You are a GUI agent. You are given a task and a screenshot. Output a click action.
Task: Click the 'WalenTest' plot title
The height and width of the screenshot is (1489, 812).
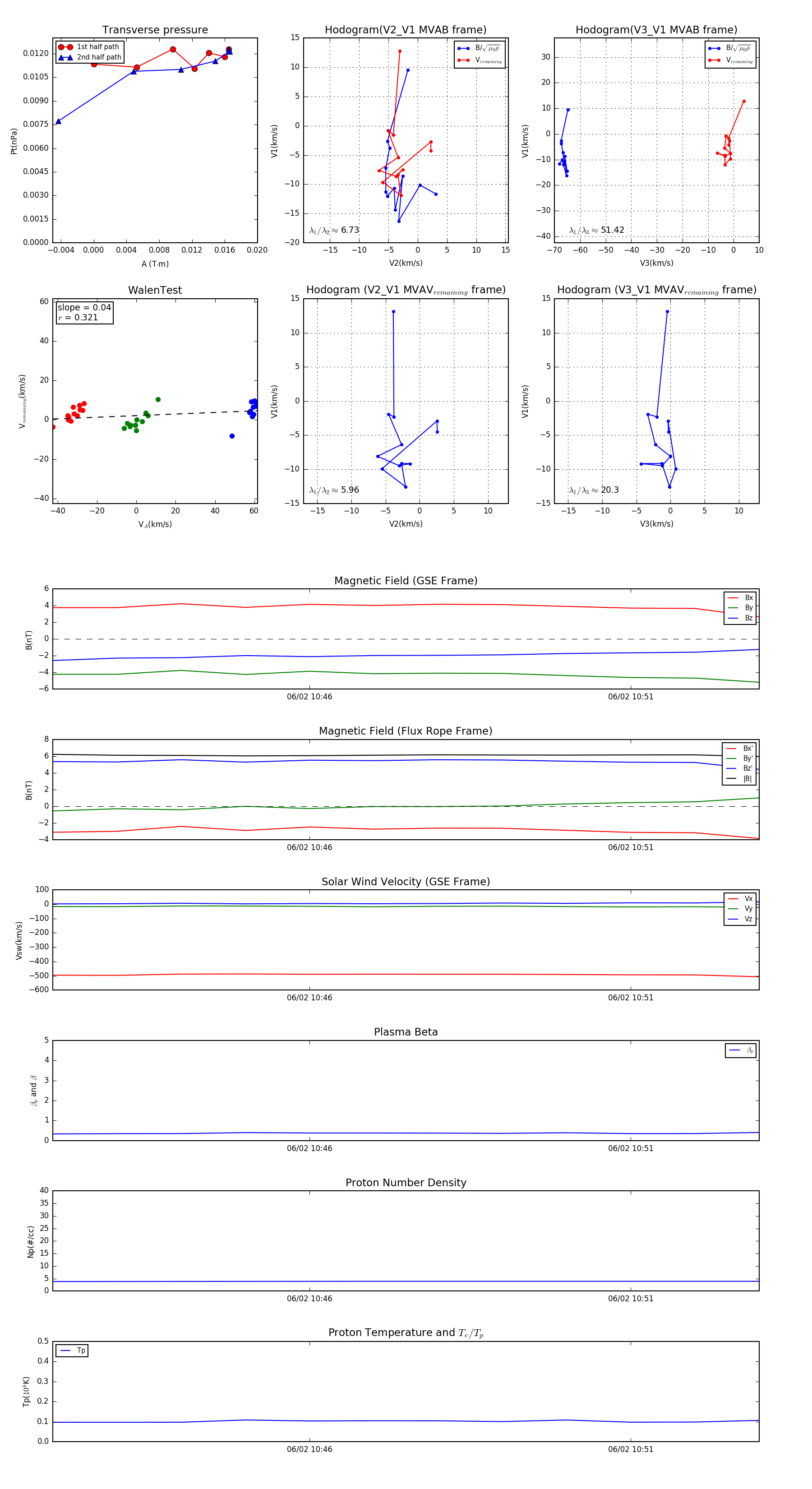tap(155, 290)
